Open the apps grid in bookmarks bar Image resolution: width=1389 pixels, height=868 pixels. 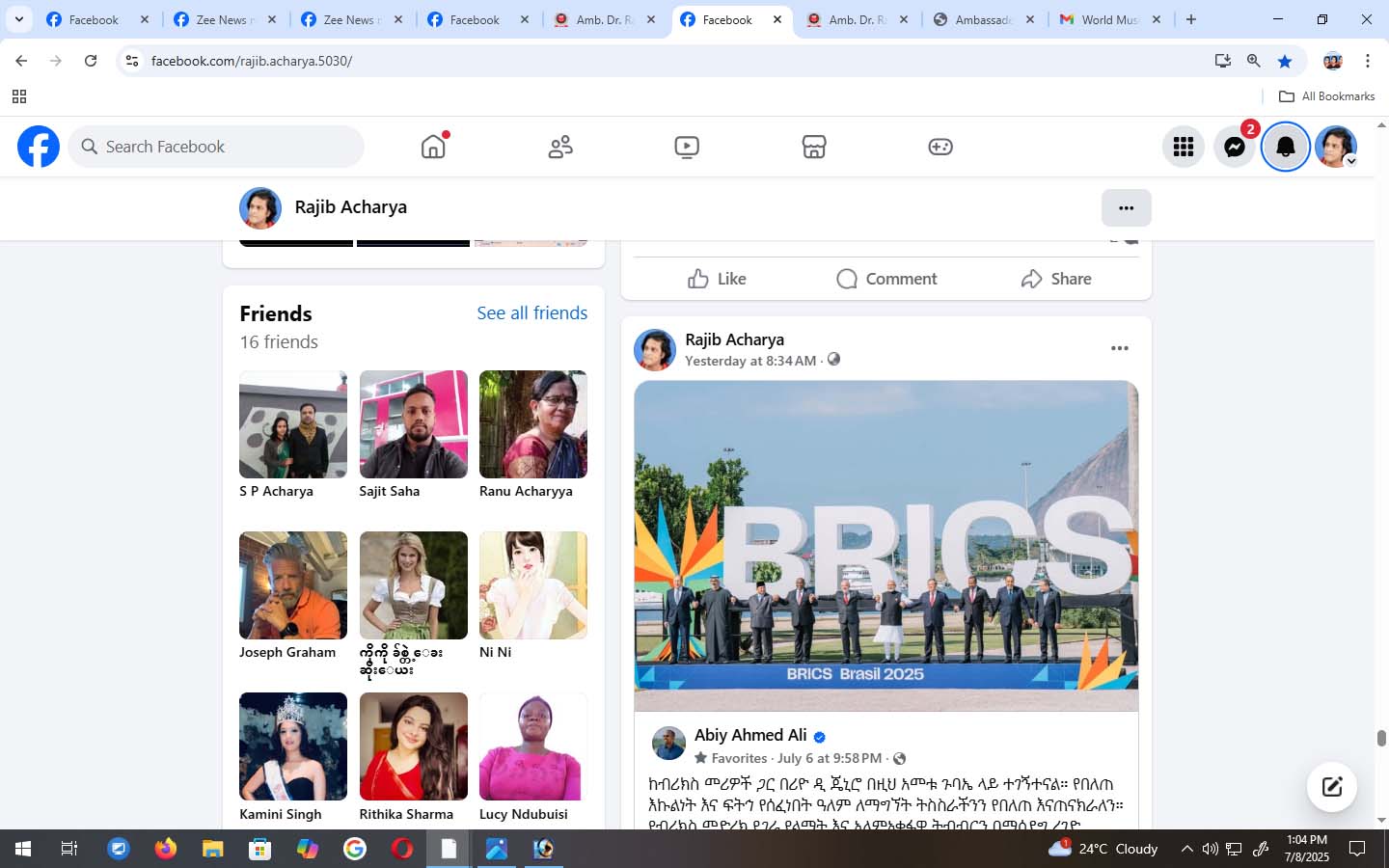[19, 96]
